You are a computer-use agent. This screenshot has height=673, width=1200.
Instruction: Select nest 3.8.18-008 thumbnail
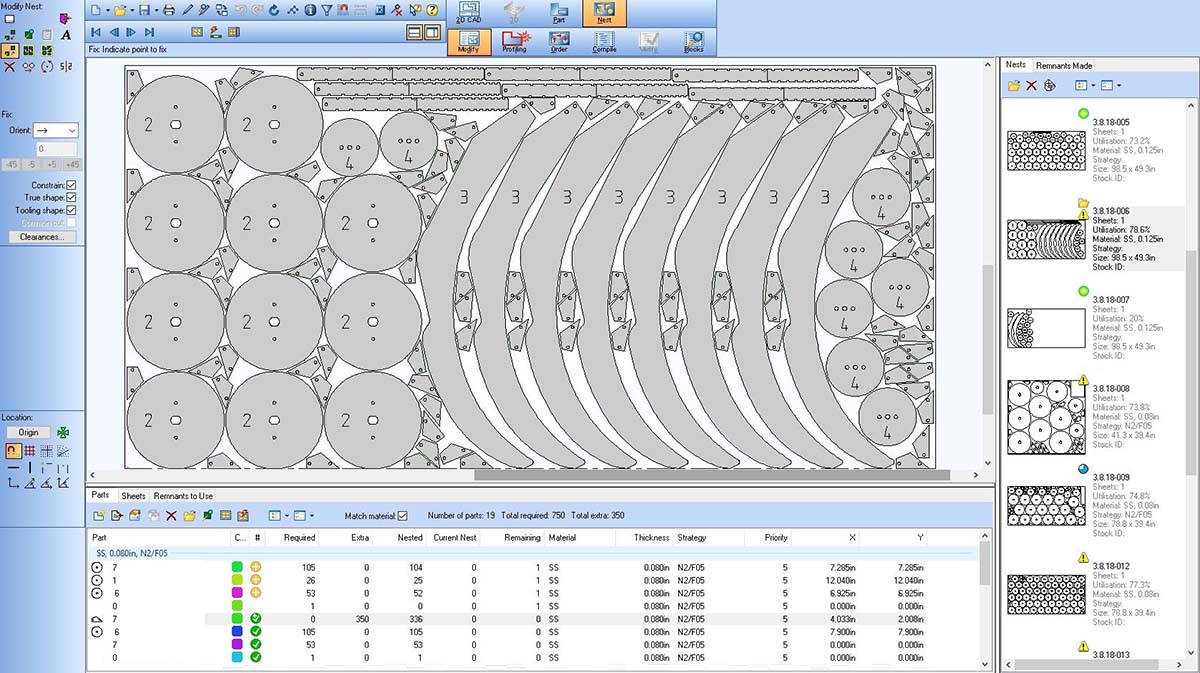[1046, 416]
